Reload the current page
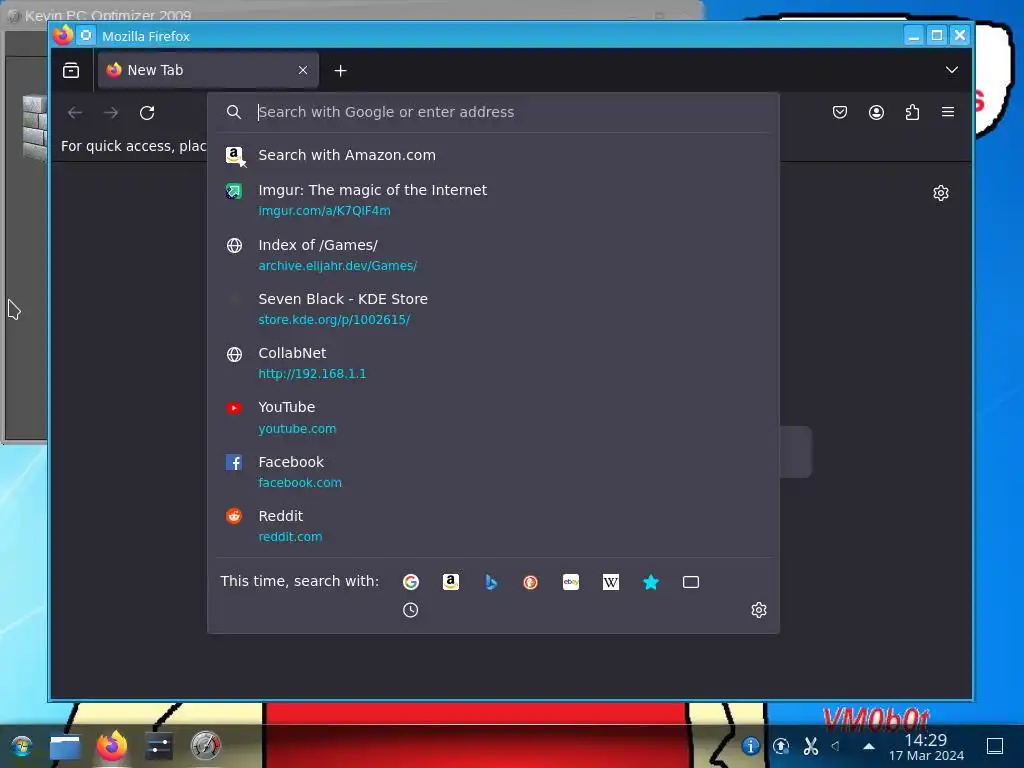 (x=147, y=112)
